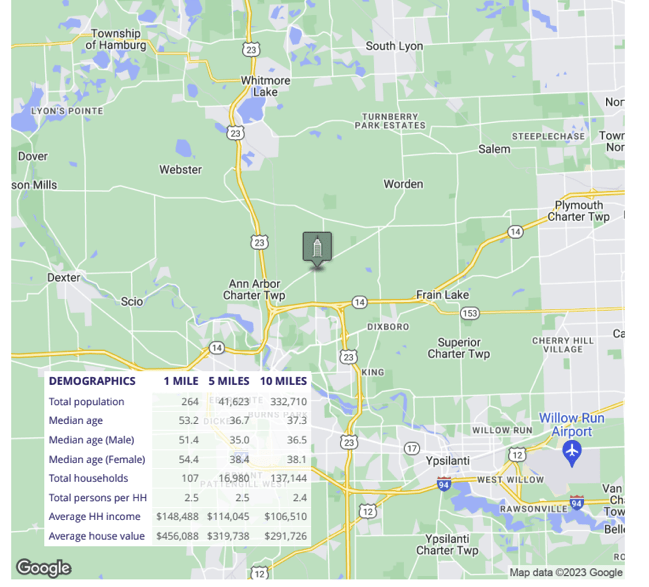The width and height of the screenshot is (649, 587).
Task: Click the Township of Hamburg map label
Action: [116, 39]
